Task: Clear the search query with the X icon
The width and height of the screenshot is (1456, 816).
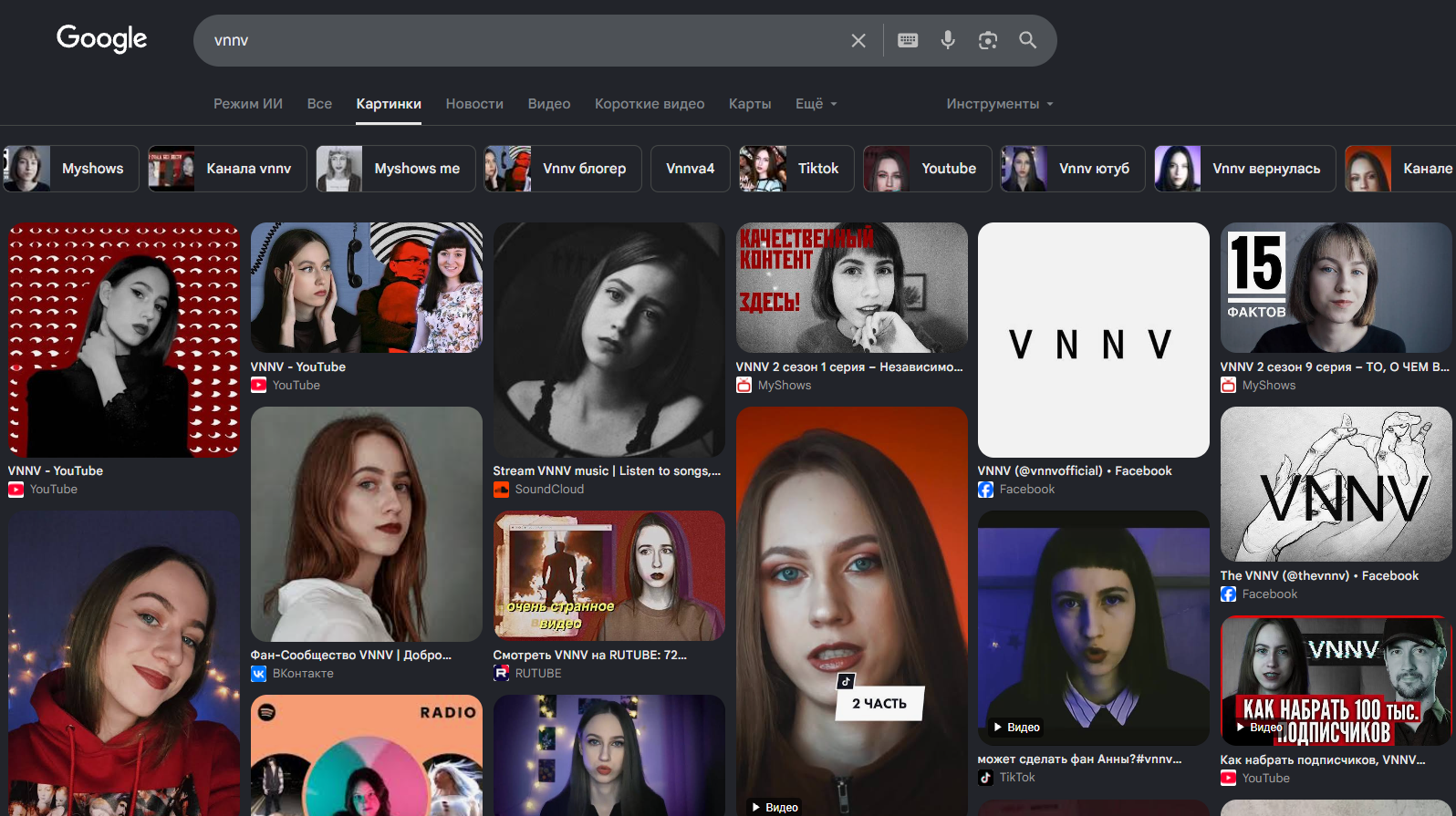Action: tap(858, 40)
